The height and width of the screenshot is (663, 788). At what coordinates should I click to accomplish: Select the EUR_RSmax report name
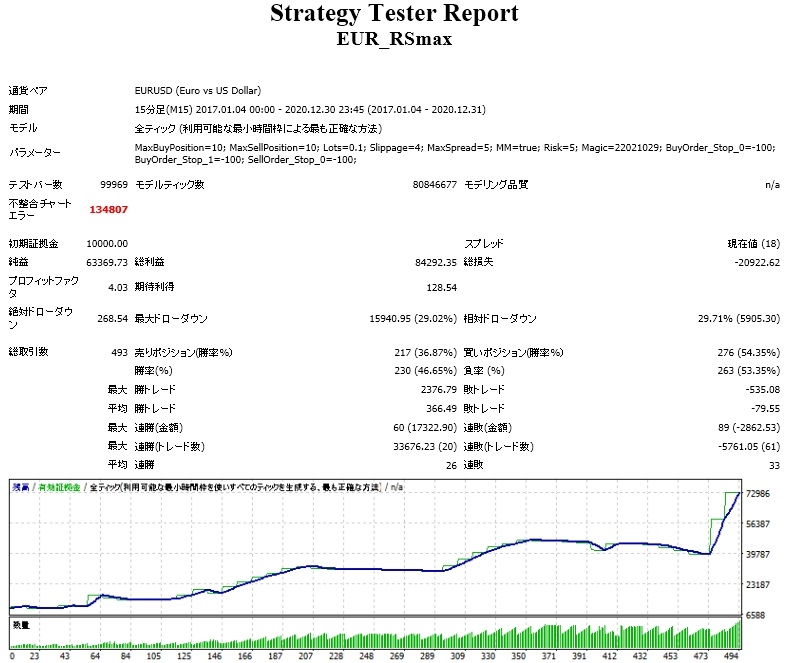coord(394,39)
